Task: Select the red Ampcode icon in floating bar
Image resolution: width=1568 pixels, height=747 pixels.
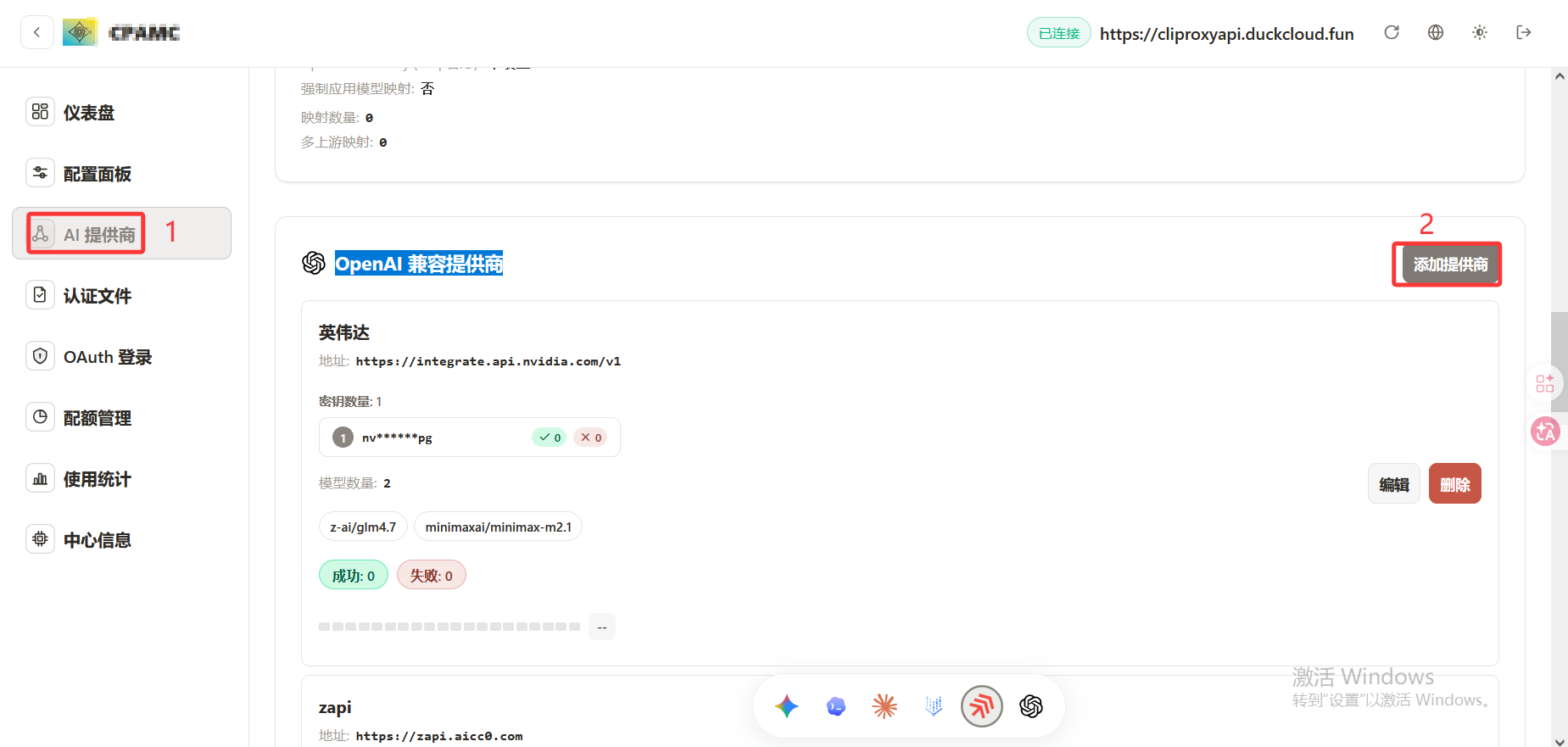Action: (x=982, y=706)
